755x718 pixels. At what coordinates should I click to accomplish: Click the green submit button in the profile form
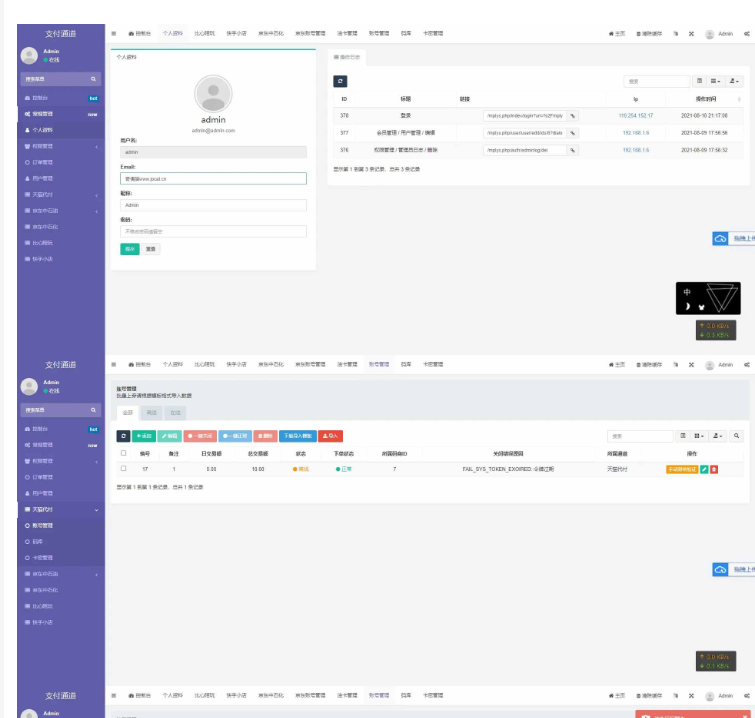pyautogui.click(x=129, y=249)
